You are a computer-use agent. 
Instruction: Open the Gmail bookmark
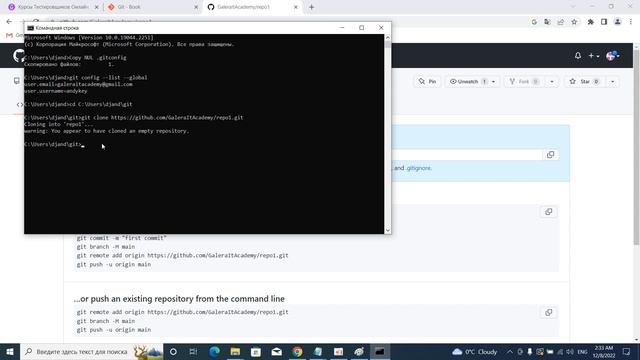point(14,36)
